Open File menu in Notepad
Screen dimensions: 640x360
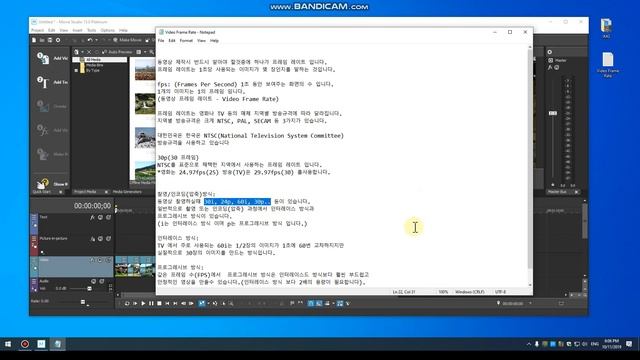(x=161, y=41)
